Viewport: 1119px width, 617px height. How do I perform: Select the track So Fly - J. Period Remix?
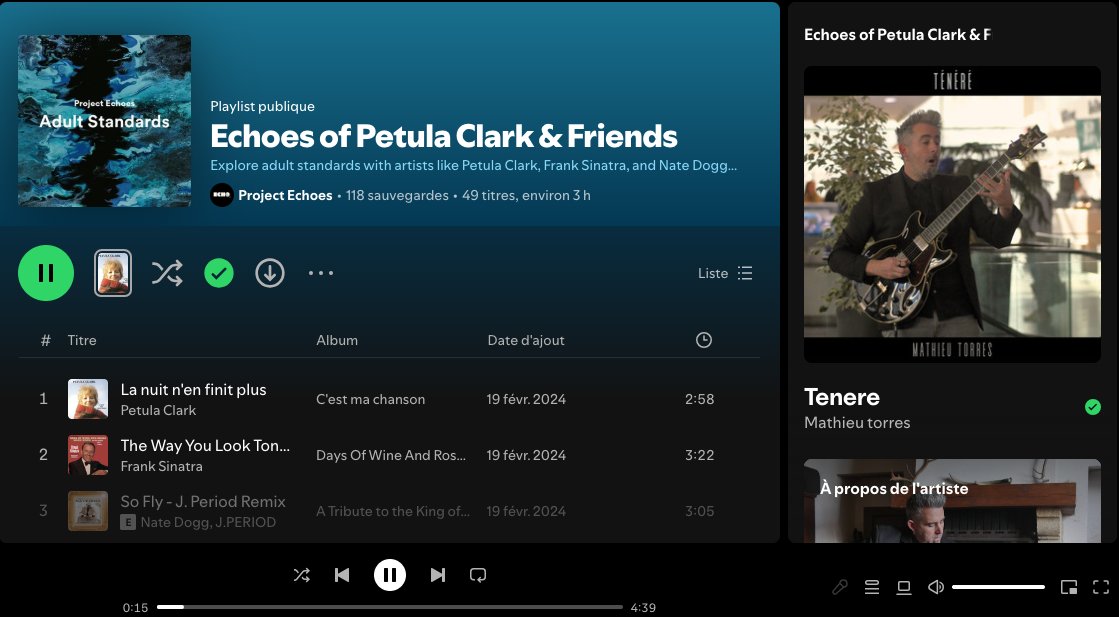pos(203,501)
